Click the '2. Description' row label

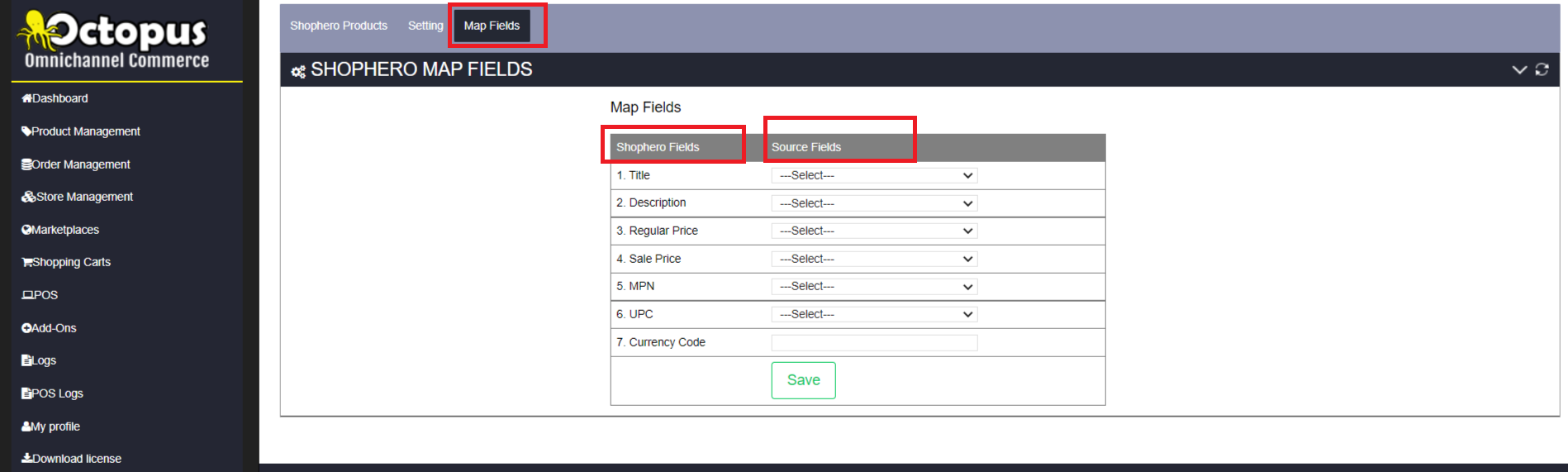(651, 203)
